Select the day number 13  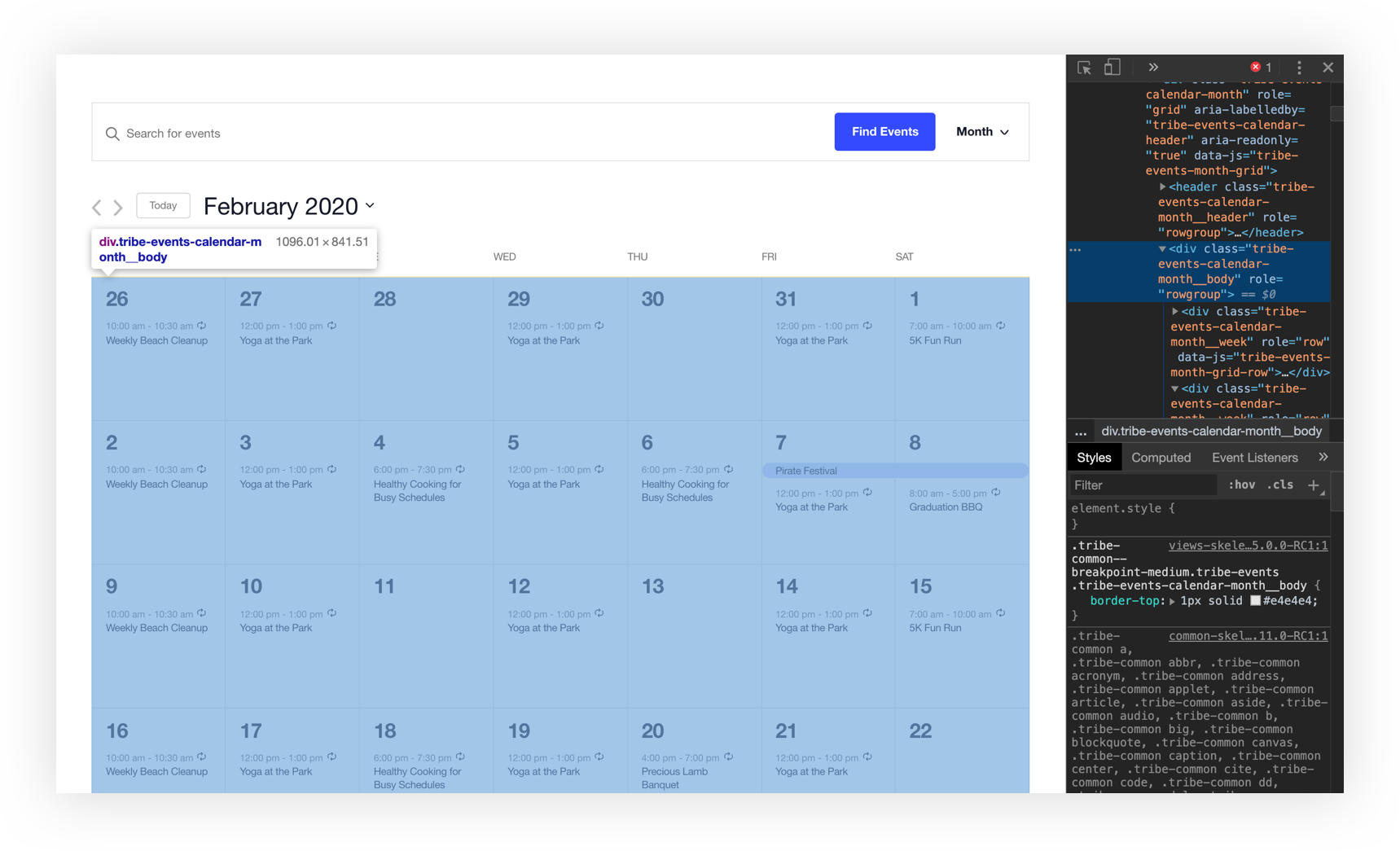[653, 586]
